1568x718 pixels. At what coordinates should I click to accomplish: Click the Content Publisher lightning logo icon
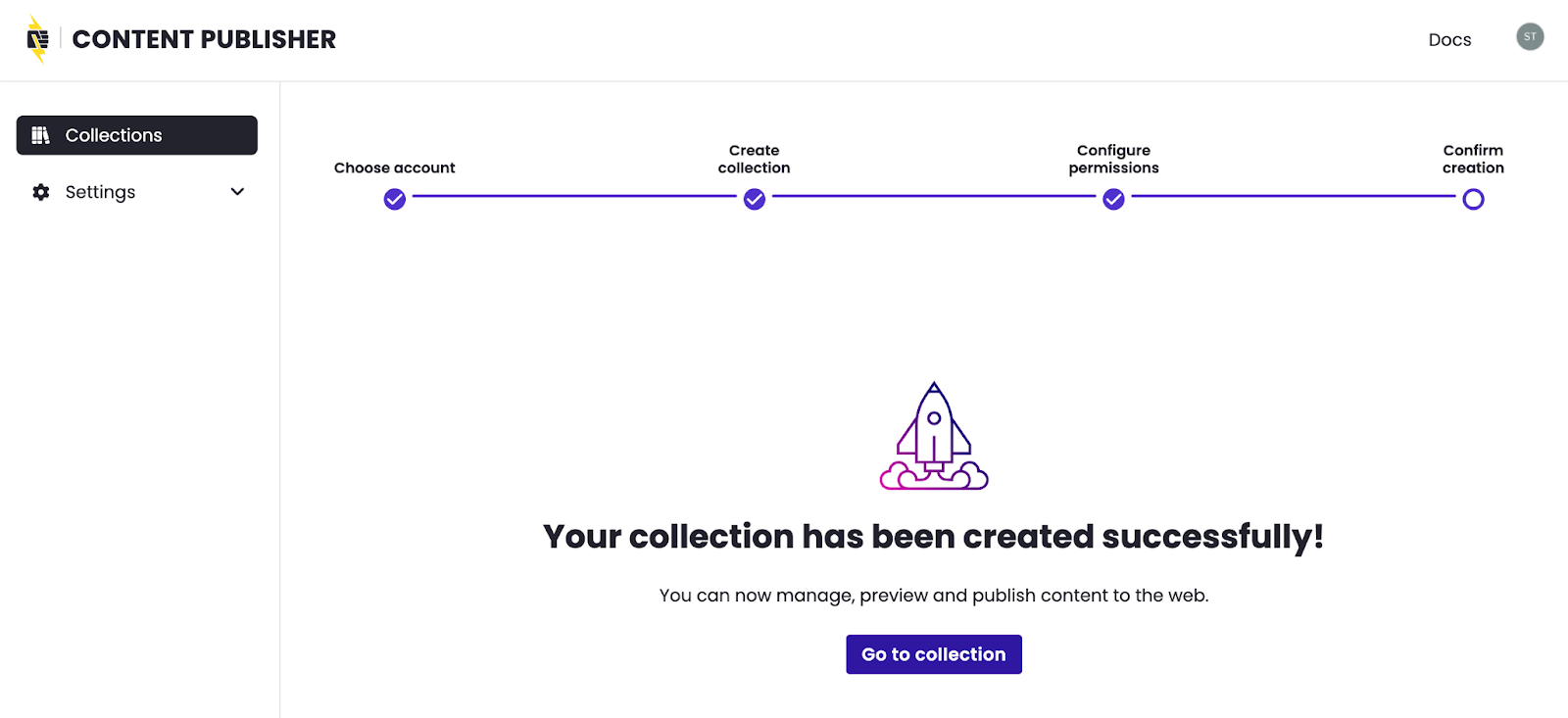[x=38, y=39]
